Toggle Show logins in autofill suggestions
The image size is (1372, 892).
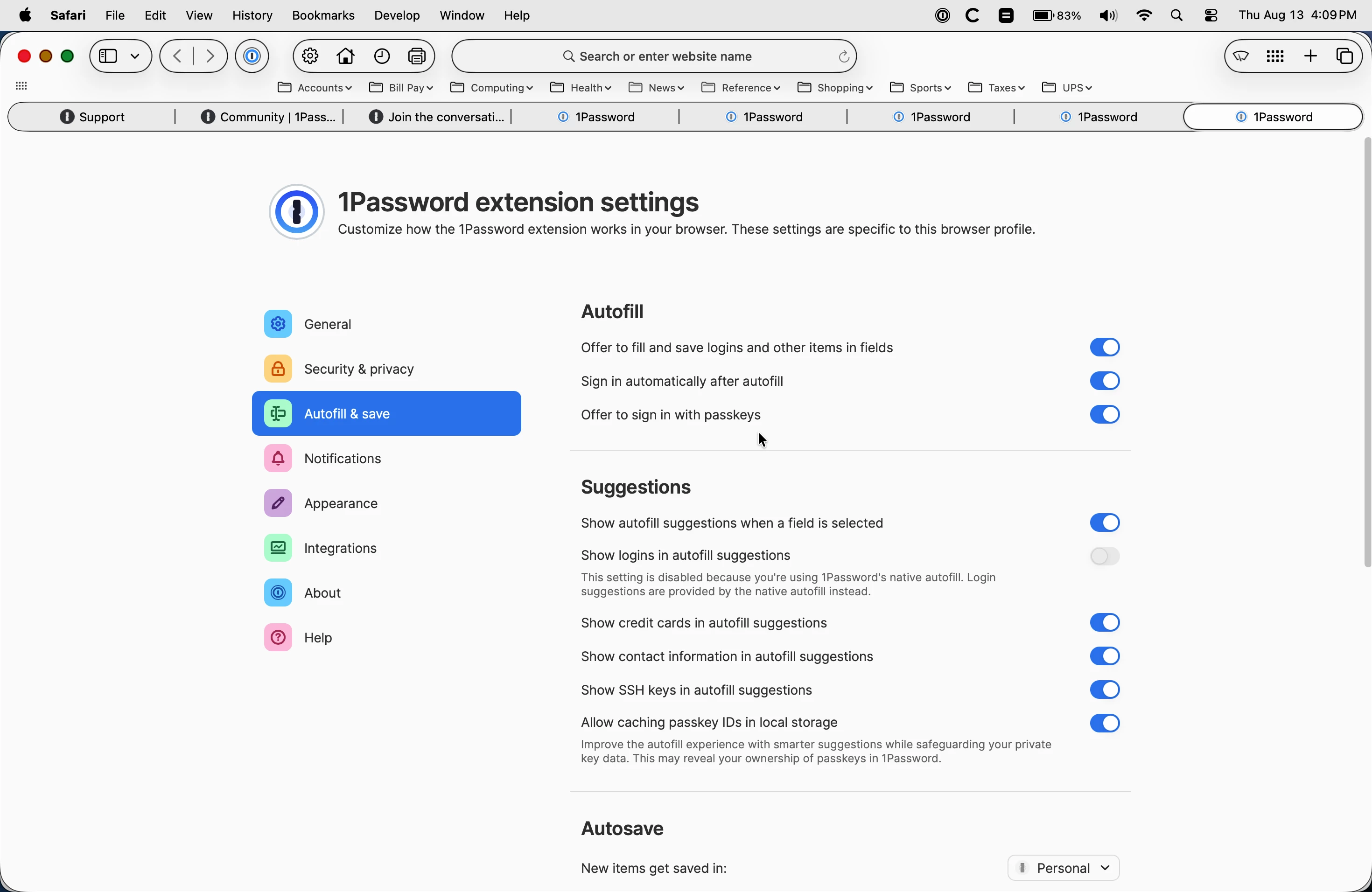point(1105,557)
